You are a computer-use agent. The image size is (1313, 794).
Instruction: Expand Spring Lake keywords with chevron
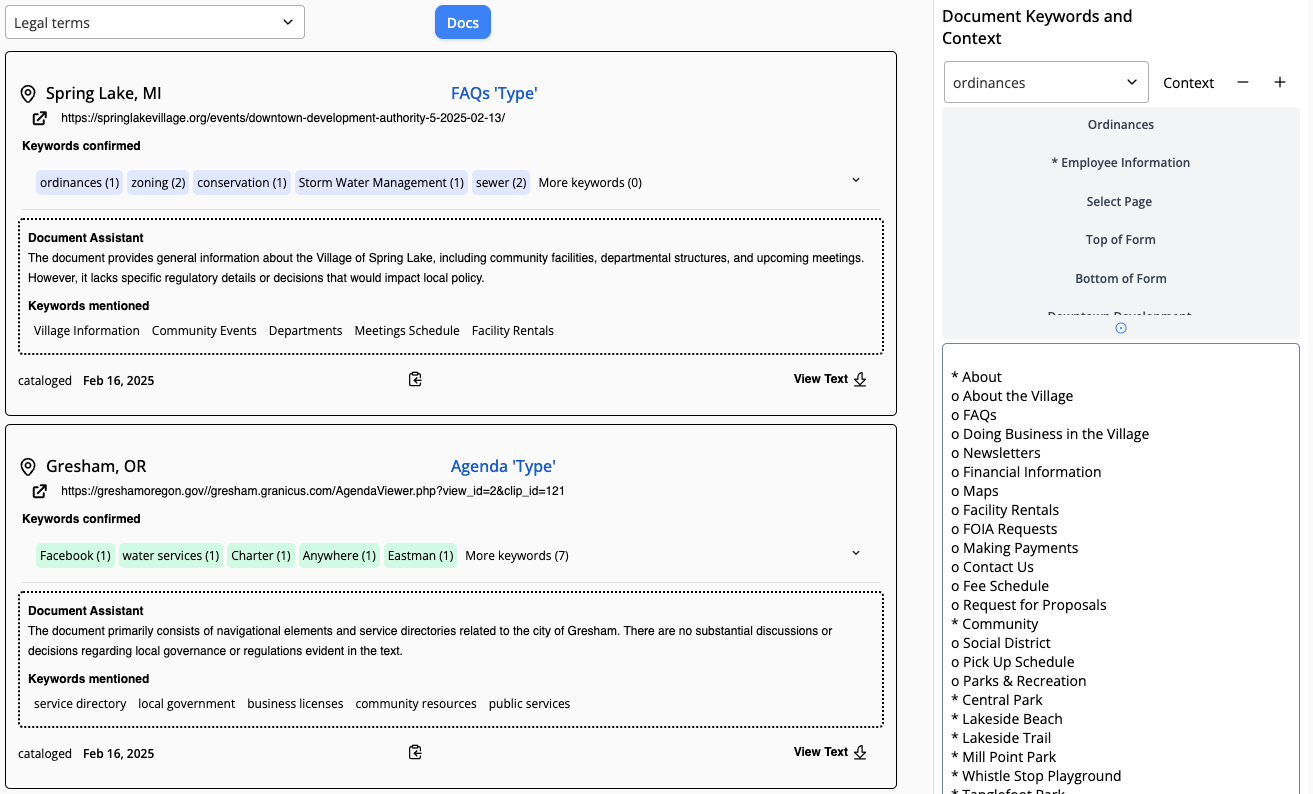pos(856,180)
